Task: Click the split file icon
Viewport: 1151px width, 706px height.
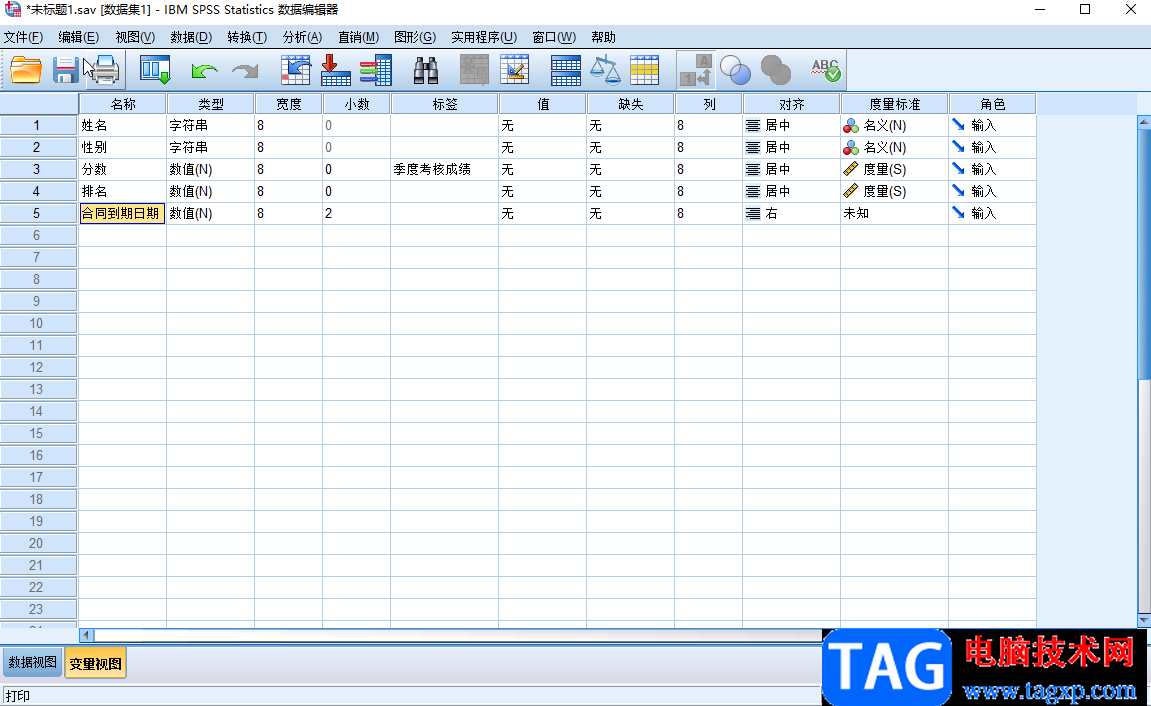Action: [x=565, y=70]
